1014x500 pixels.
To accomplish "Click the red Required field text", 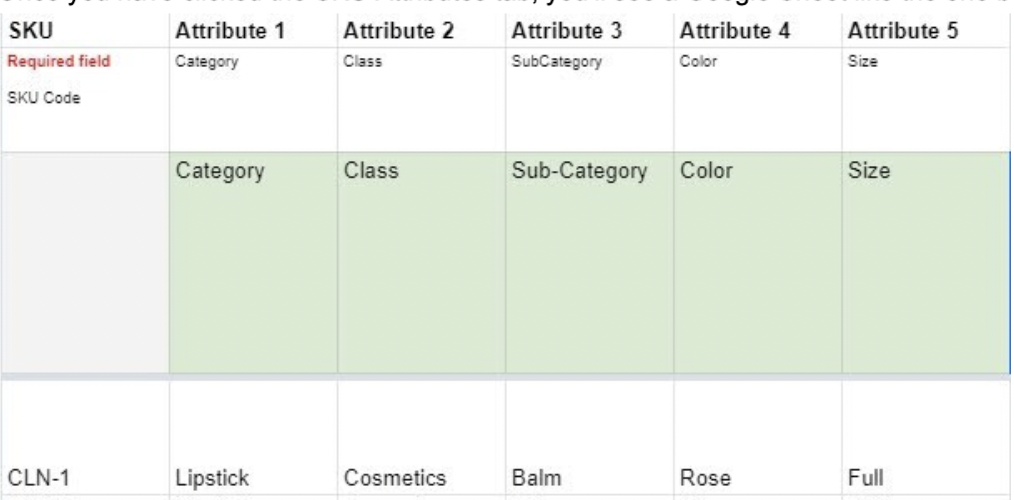I will tap(58, 62).
